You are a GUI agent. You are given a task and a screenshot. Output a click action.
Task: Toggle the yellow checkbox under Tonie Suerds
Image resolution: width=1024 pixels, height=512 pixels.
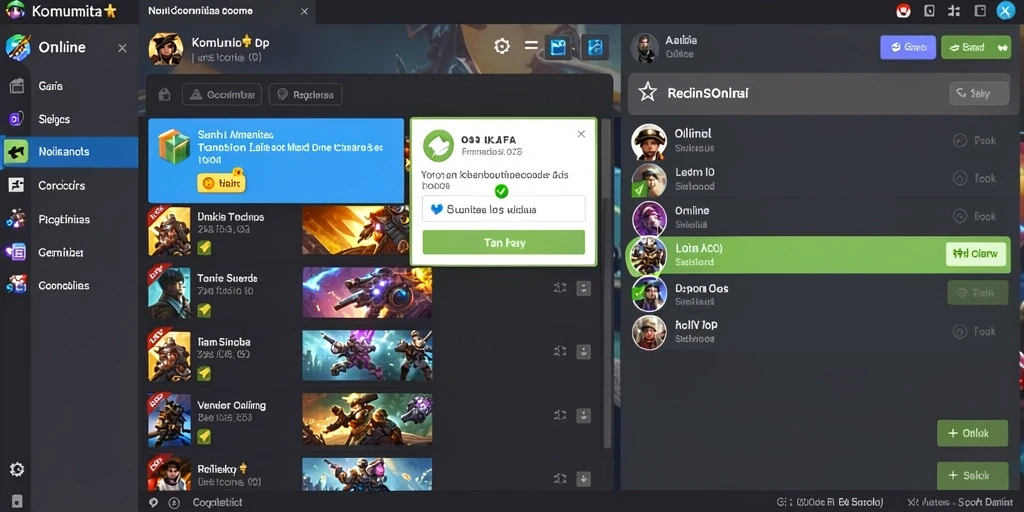click(x=204, y=310)
